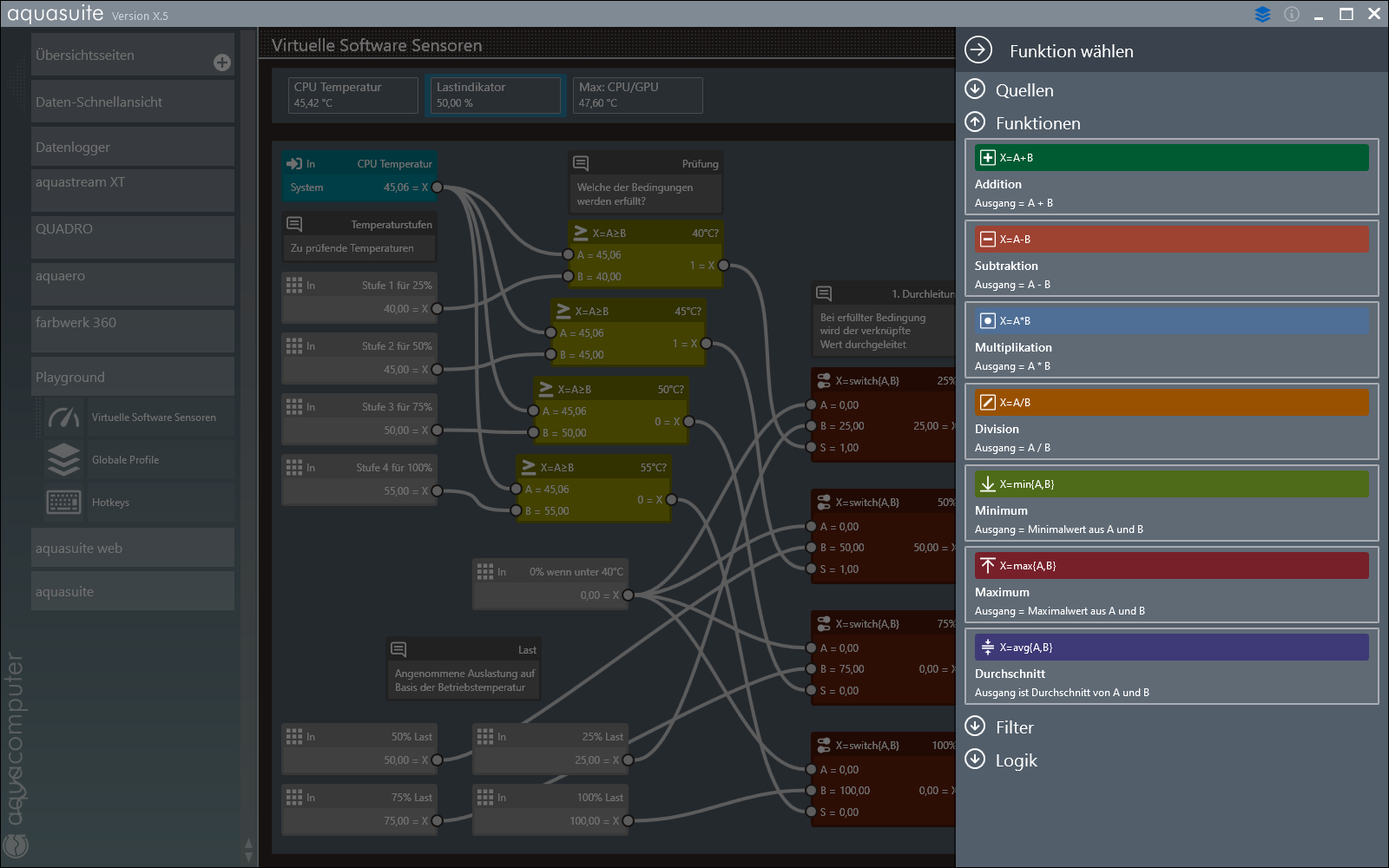Click the gauge icon for Virtuelle Software Sensoren
Image resolution: width=1389 pixels, height=868 pixels.
64,418
